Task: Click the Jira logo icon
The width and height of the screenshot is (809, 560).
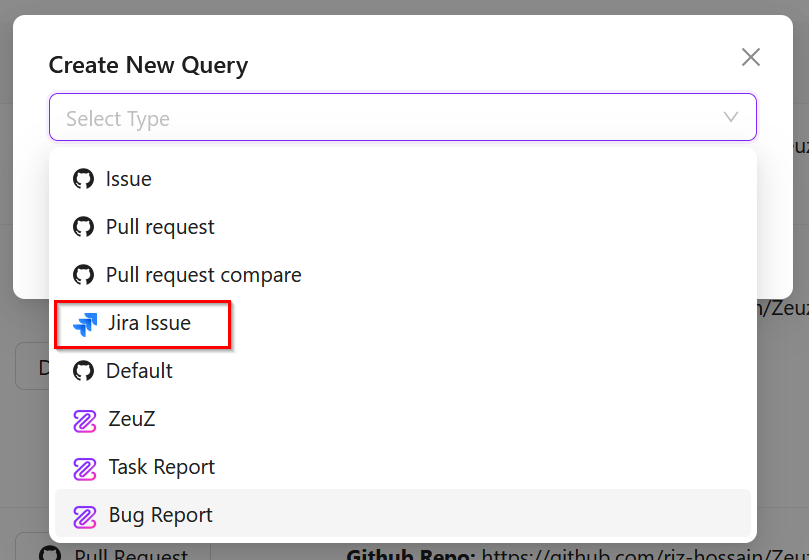Action: [x=85, y=323]
